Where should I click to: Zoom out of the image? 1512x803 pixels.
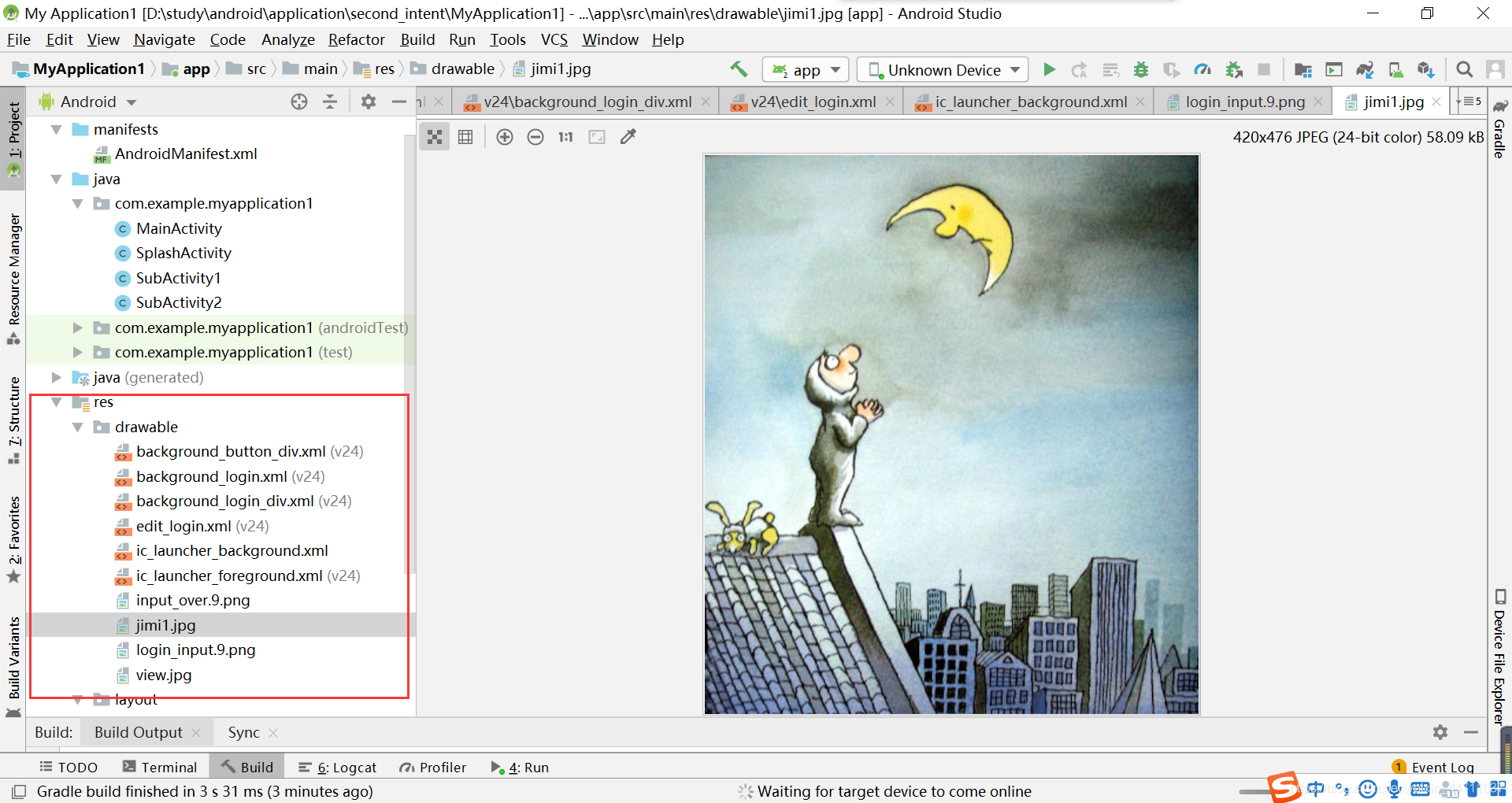pos(535,137)
